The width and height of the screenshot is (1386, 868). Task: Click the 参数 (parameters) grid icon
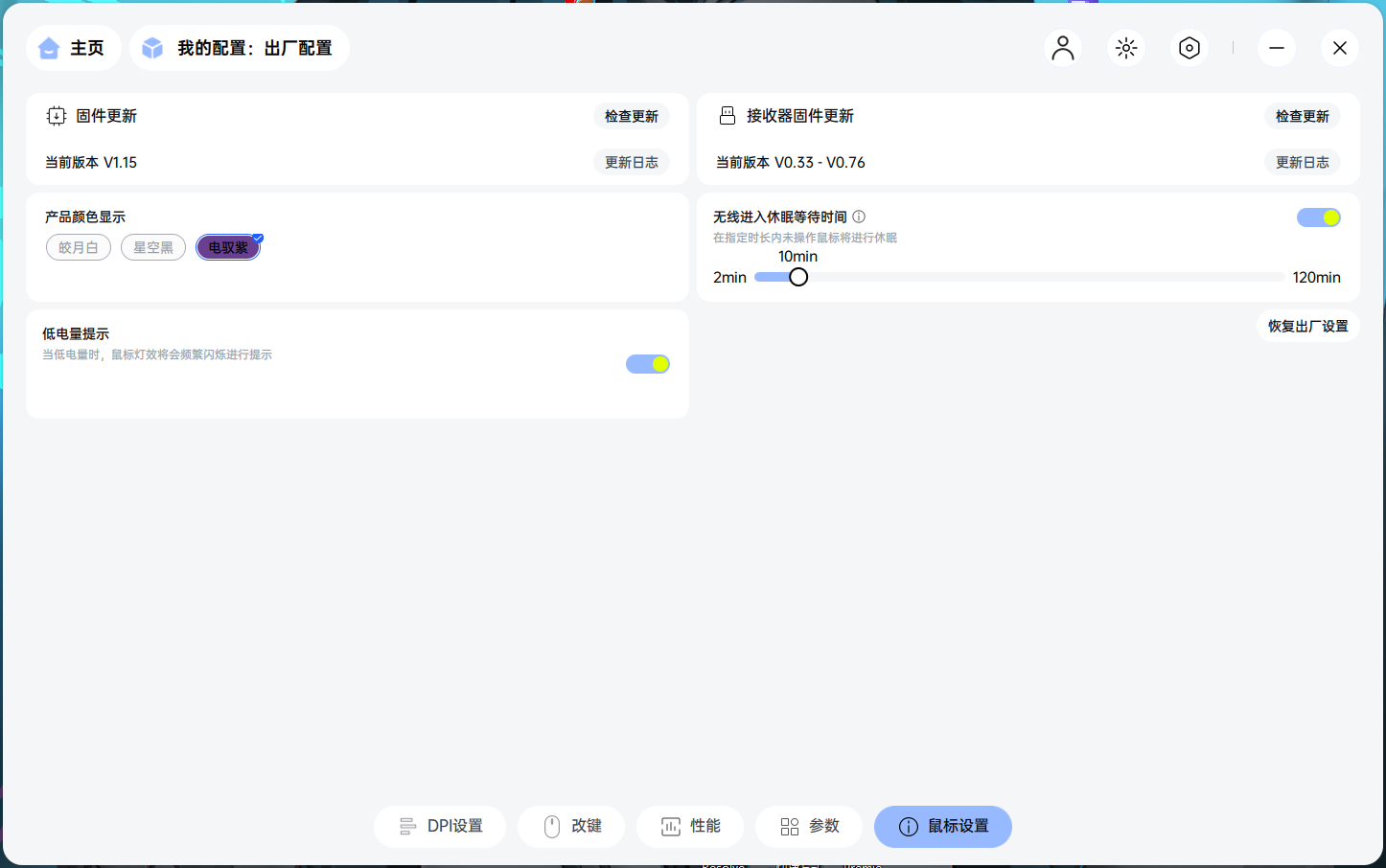(790, 826)
